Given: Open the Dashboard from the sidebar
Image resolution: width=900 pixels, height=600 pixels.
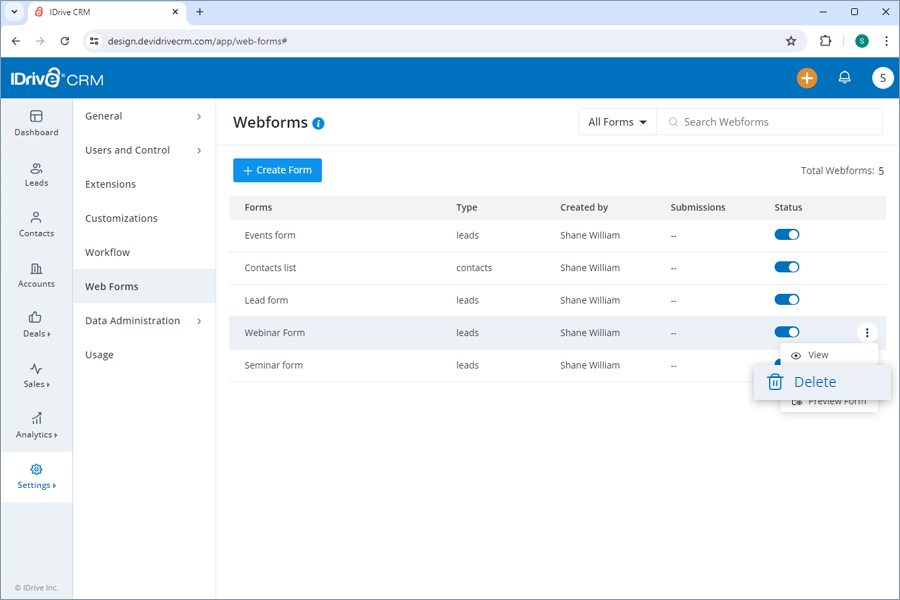Looking at the screenshot, I should click(36, 123).
